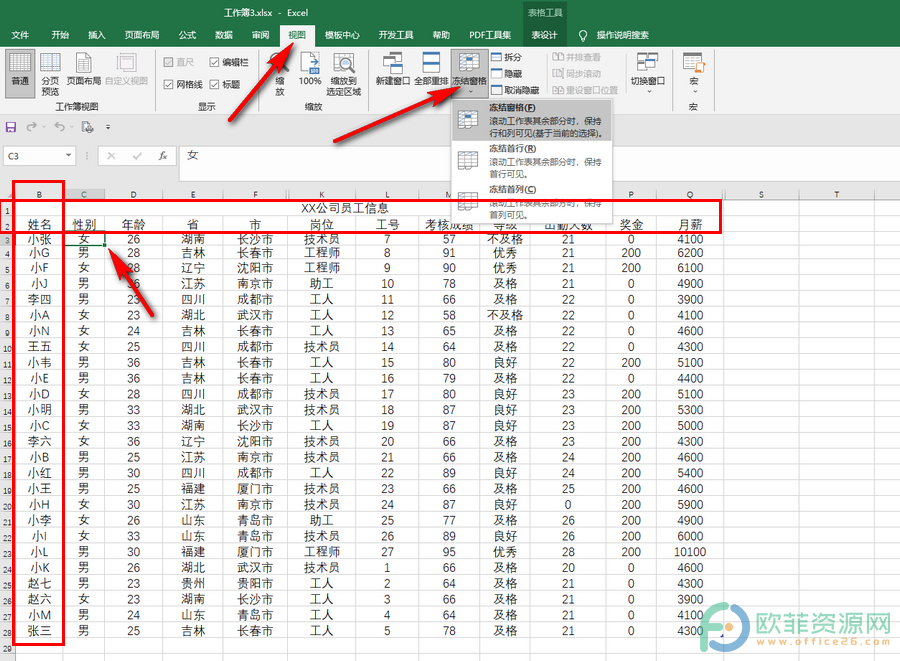Viewport: 900px width, 661px height.
Task: Click Hide window (隐藏) button
Action: click(x=506, y=73)
